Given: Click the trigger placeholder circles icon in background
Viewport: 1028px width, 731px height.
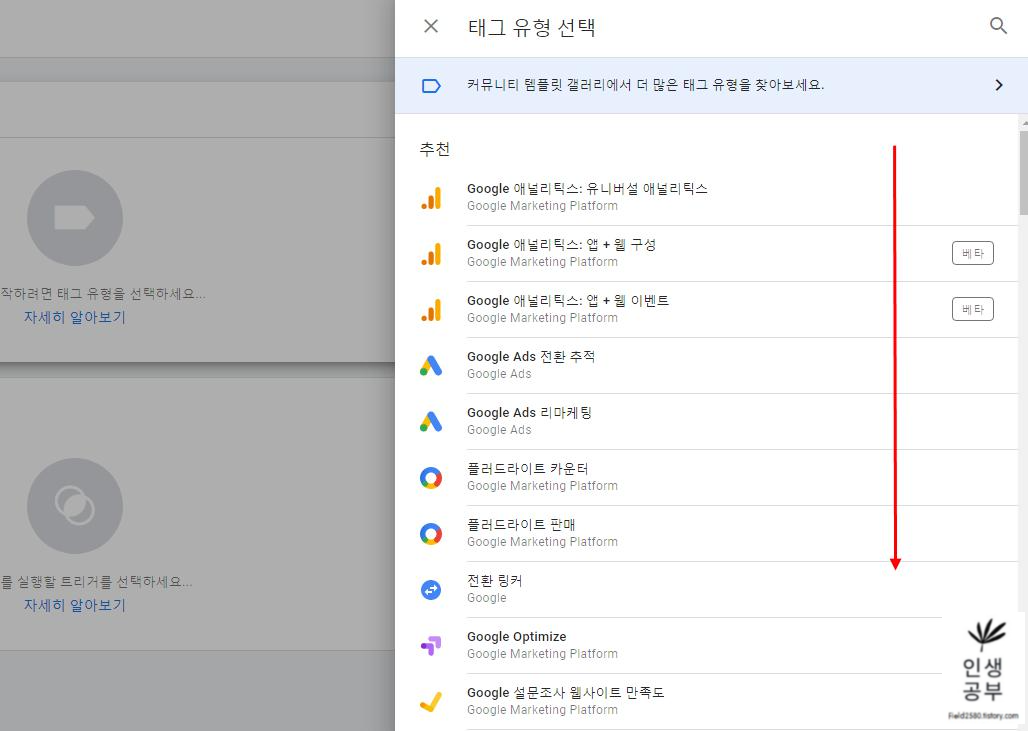Looking at the screenshot, I should pyautogui.click(x=75, y=506).
